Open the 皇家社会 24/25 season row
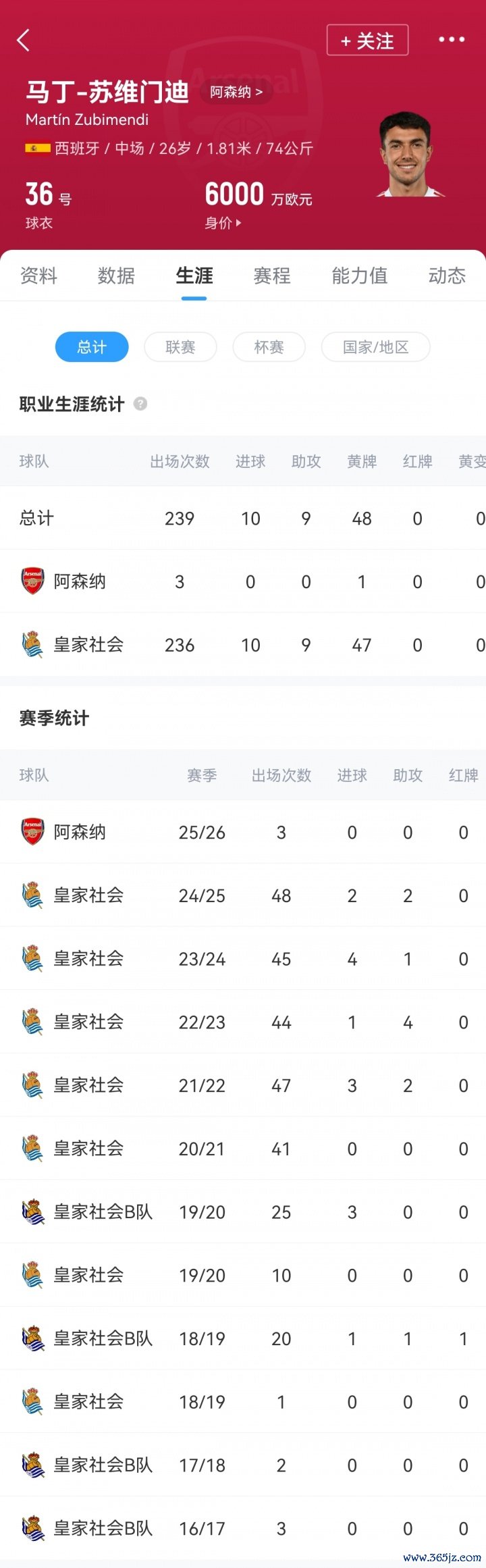This screenshot has height=1568, width=486. 243,895
